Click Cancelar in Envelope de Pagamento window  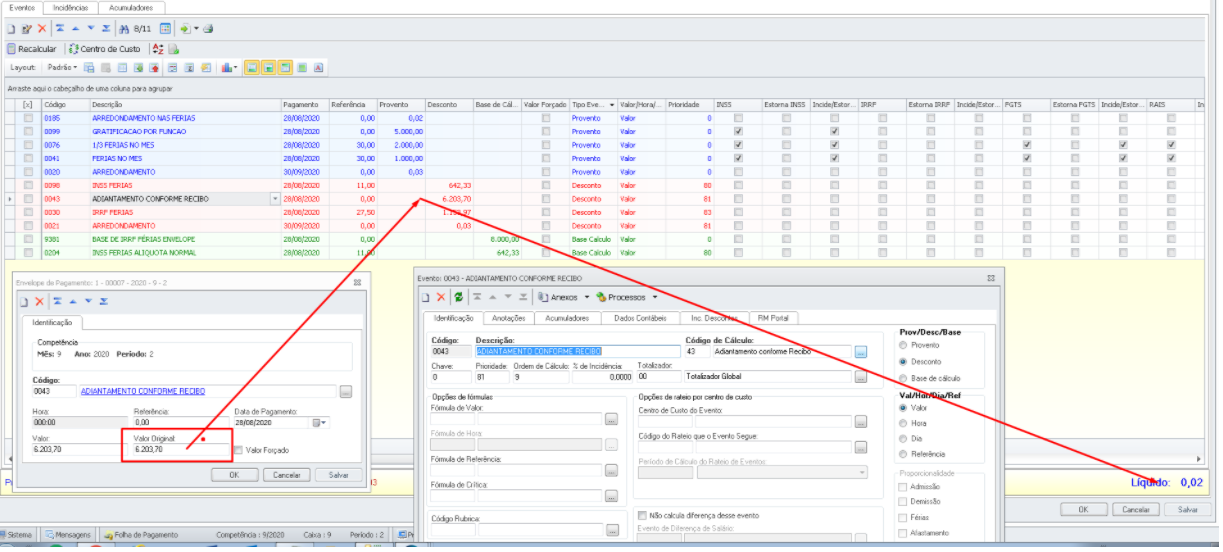point(286,475)
